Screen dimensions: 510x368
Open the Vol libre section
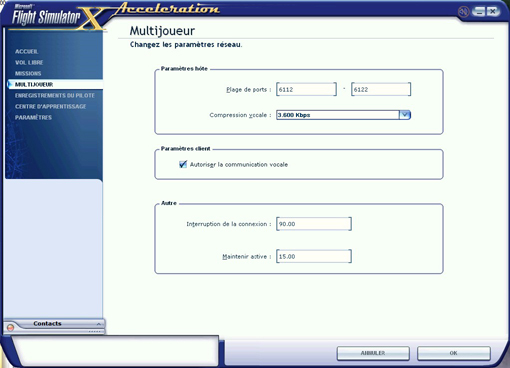[29, 63]
